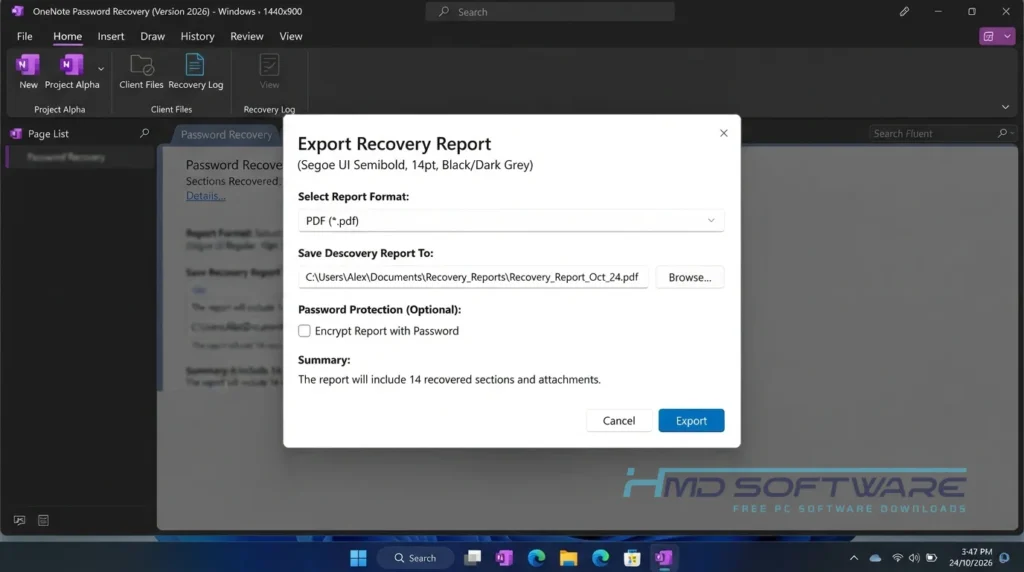Screen dimensions: 1024x572
Task: Select the Password Recovery section tab
Action: click(x=226, y=135)
